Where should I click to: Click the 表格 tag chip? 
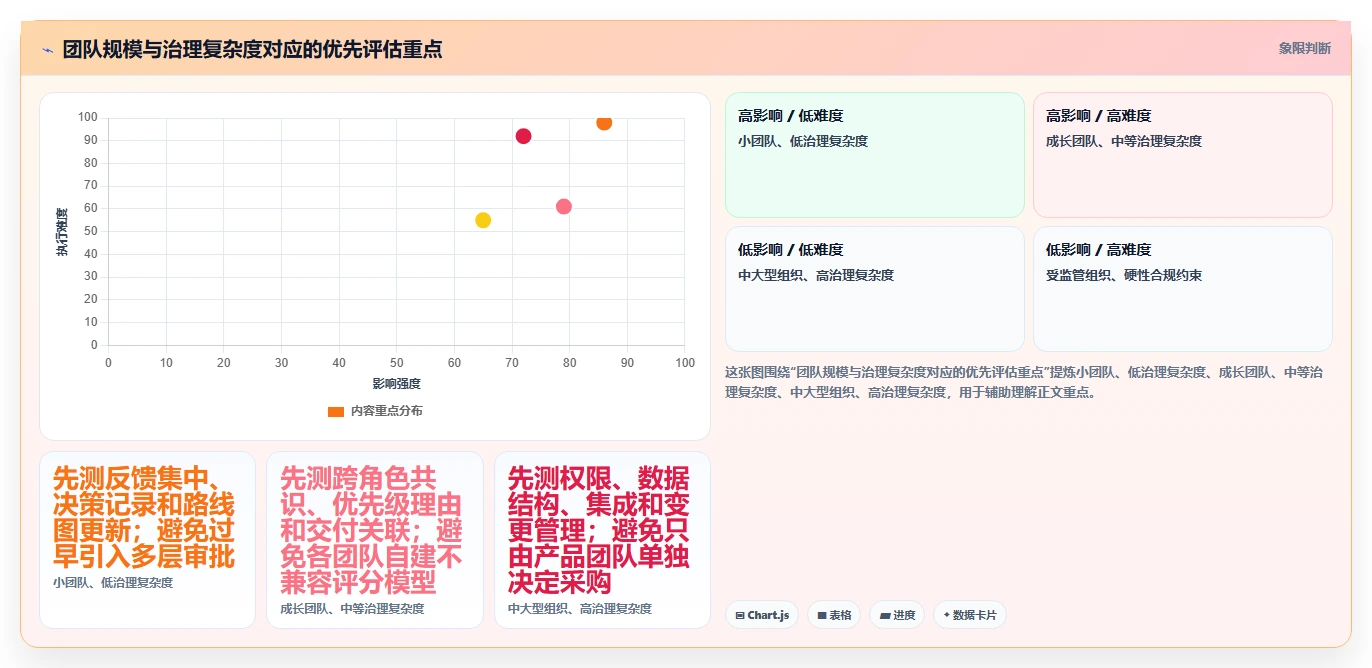tap(834, 615)
